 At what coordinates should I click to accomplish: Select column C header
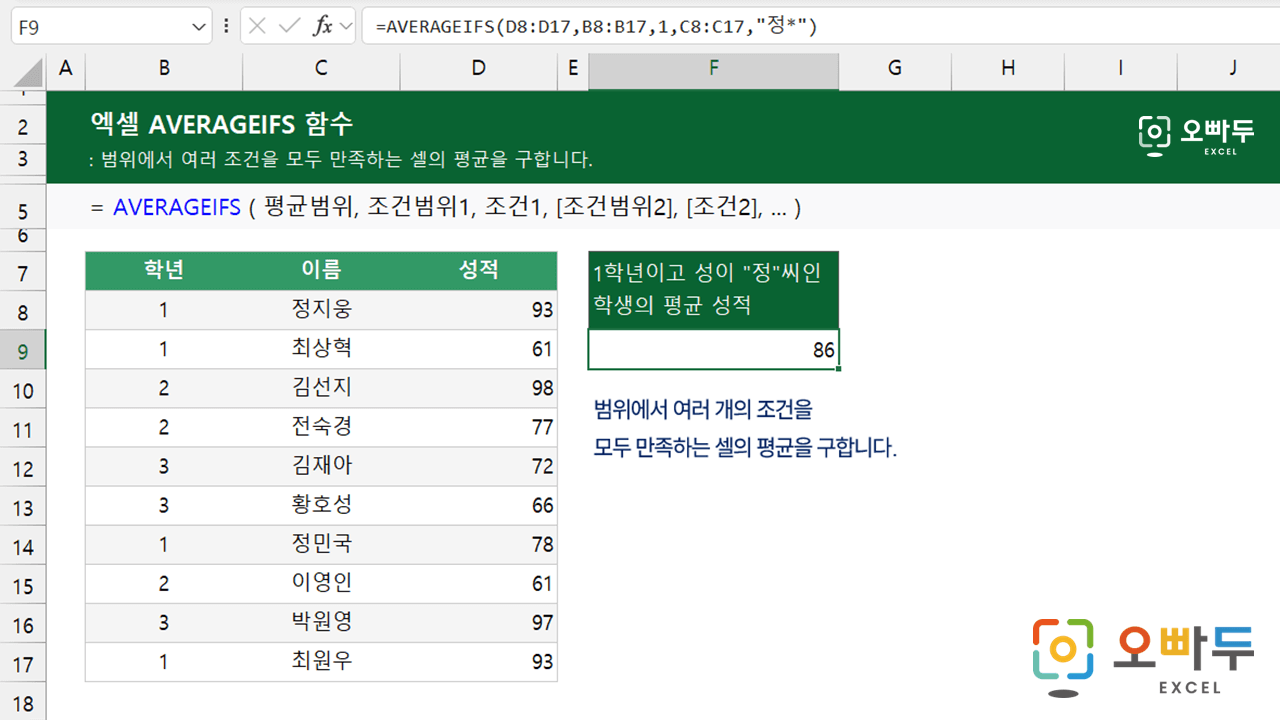coord(321,68)
